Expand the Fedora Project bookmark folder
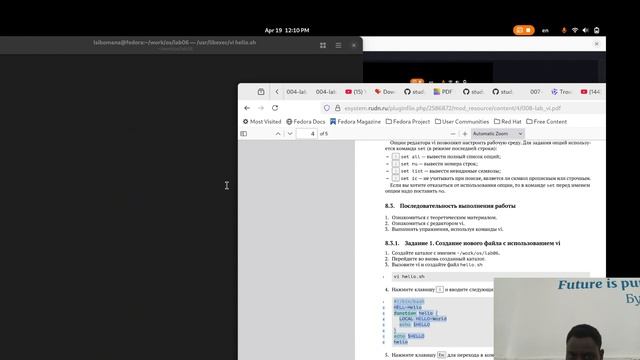The image size is (640, 360). point(408,122)
